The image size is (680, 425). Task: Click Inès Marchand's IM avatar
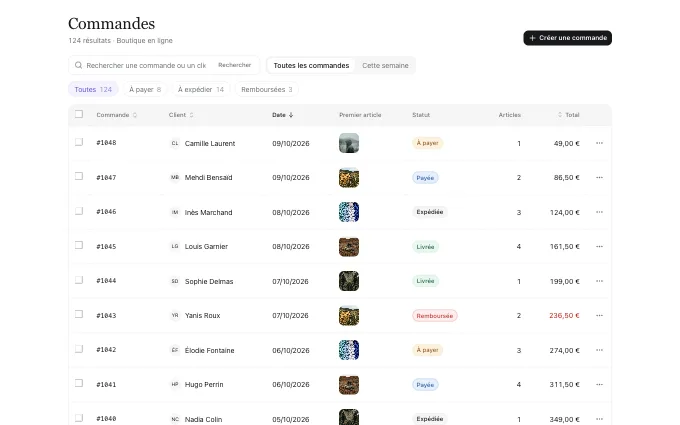[175, 212]
